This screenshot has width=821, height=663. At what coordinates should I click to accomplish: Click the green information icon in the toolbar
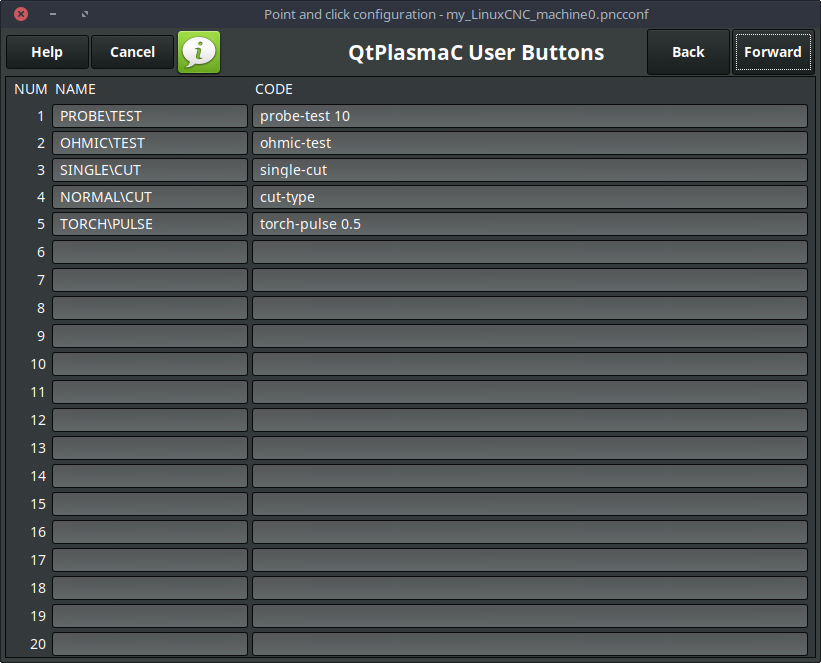[x=198, y=51]
